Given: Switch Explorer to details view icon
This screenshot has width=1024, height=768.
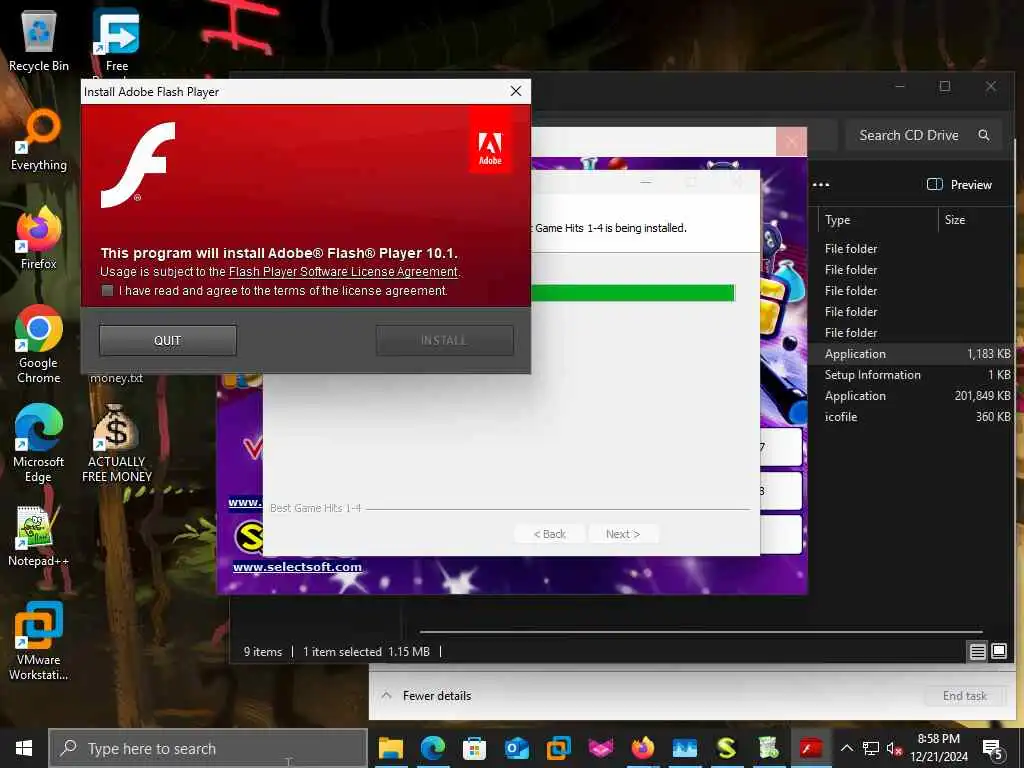Looking at the screenshot, I should click(x=977, y=651).
